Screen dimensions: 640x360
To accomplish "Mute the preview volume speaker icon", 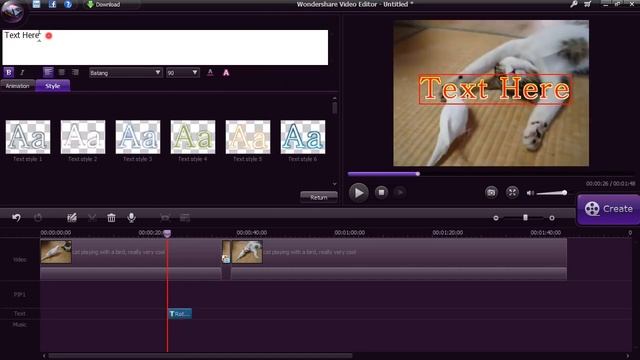I will pos(530,193).
